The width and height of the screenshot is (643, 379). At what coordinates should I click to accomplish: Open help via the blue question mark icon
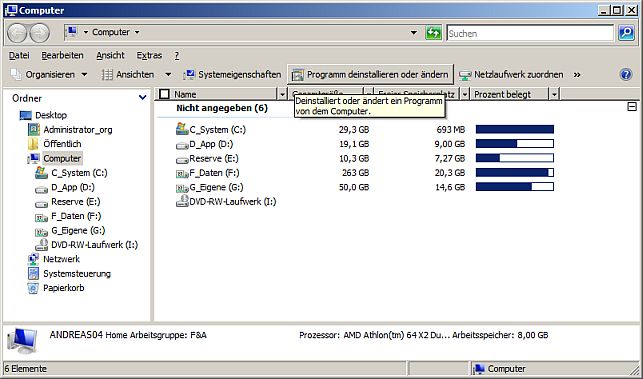(626, 75)
